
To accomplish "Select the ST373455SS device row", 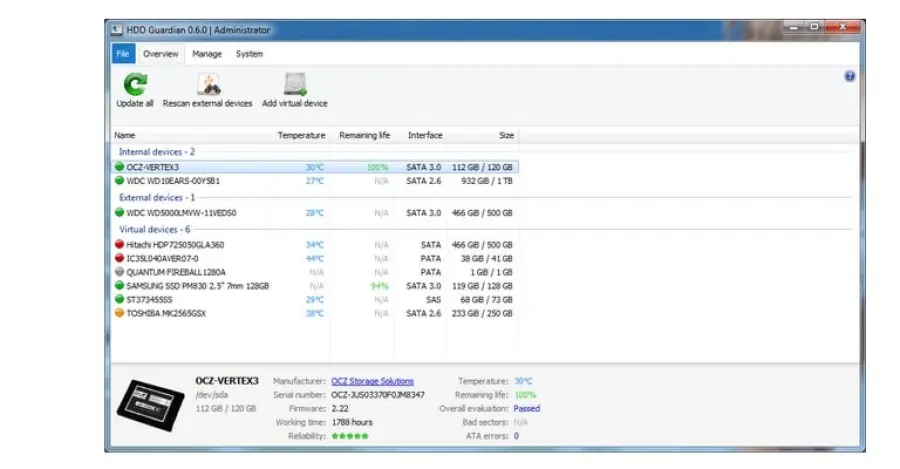I will pos(315,299).
